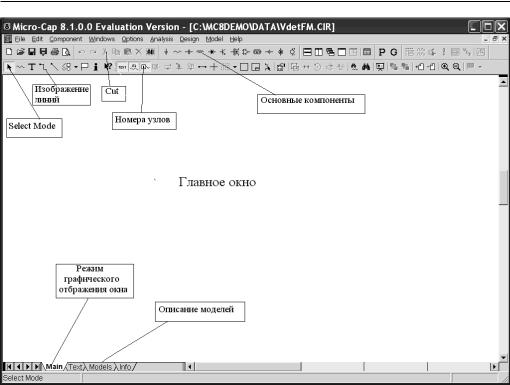Go to previous page tab arrow

pos(18,367)
